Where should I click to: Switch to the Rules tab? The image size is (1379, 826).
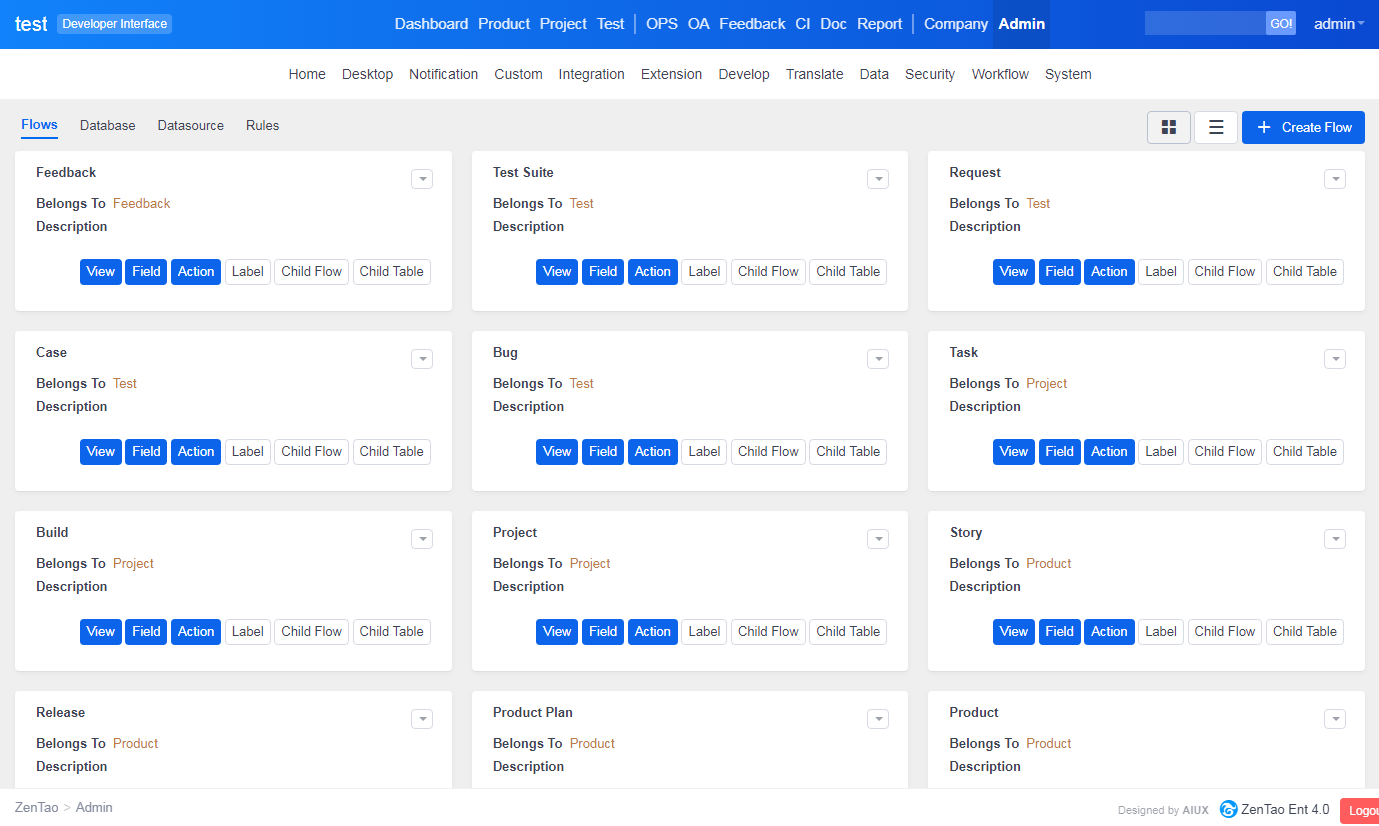(x=262, y=125)
